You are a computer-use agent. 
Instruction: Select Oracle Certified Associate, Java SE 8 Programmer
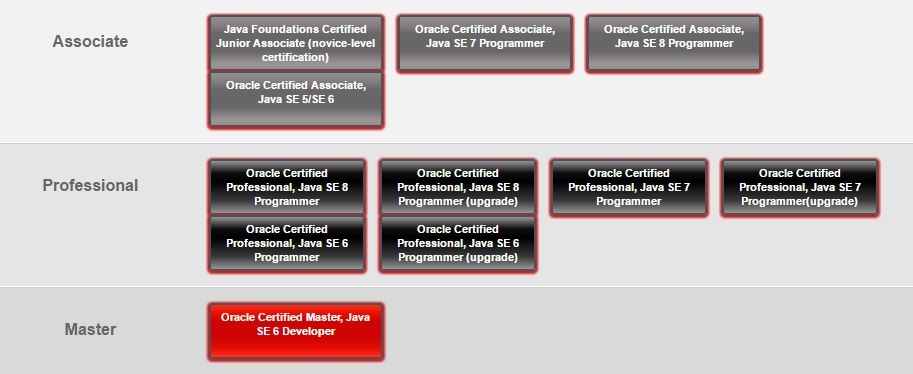click(674, 43)
